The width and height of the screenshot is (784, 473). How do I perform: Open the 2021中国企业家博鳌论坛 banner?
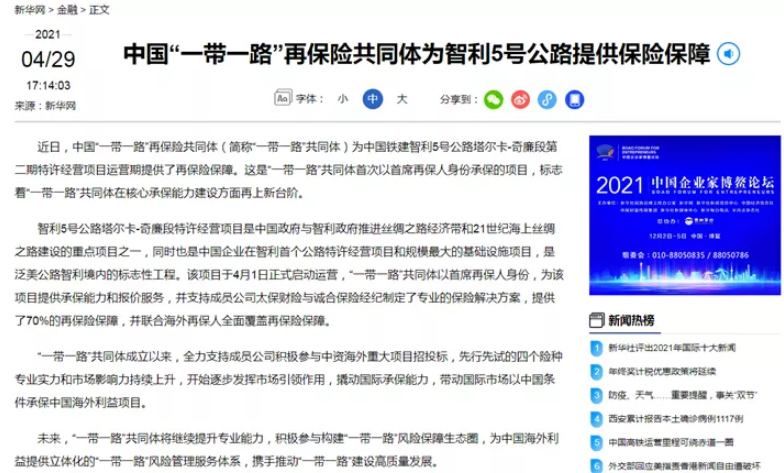pyautogui.click(x=684, y=215)
